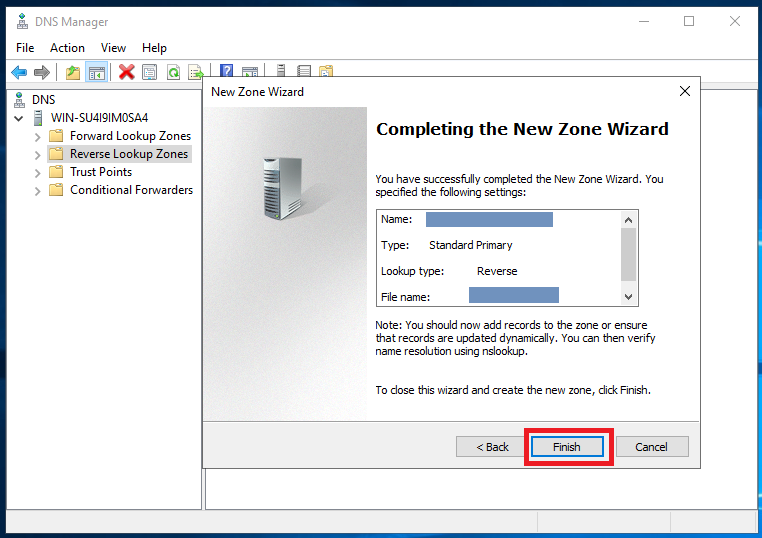The width and height of the screenshot is (762, 538).
Task: Close the DNS Manager window
Action: coord(734,21)
